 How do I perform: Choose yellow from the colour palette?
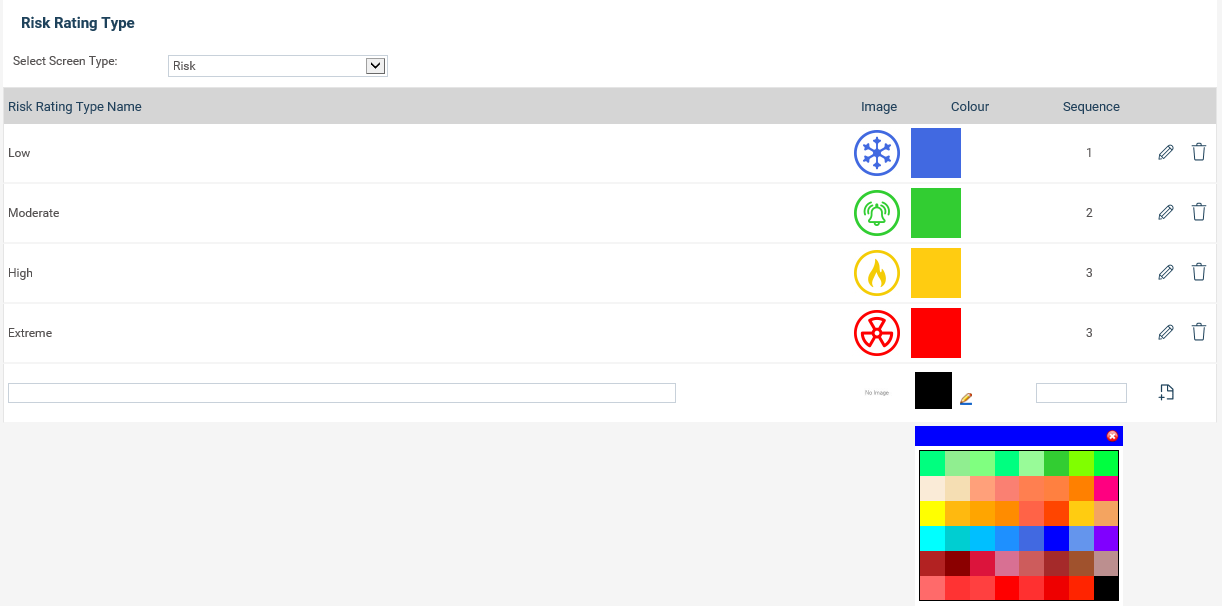point(932,513)
